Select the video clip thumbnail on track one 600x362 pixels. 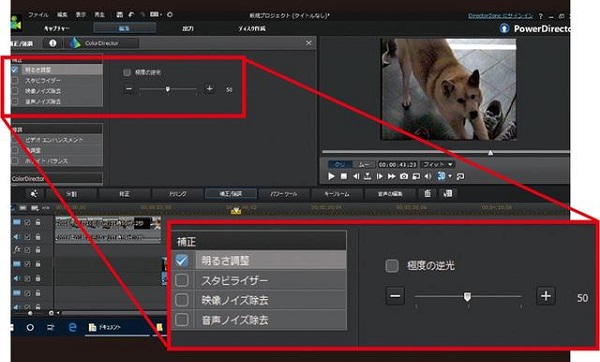point(108,223)
